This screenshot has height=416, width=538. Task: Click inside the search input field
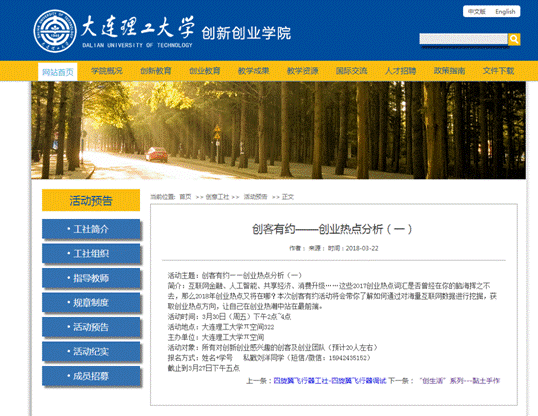(463, 39)
